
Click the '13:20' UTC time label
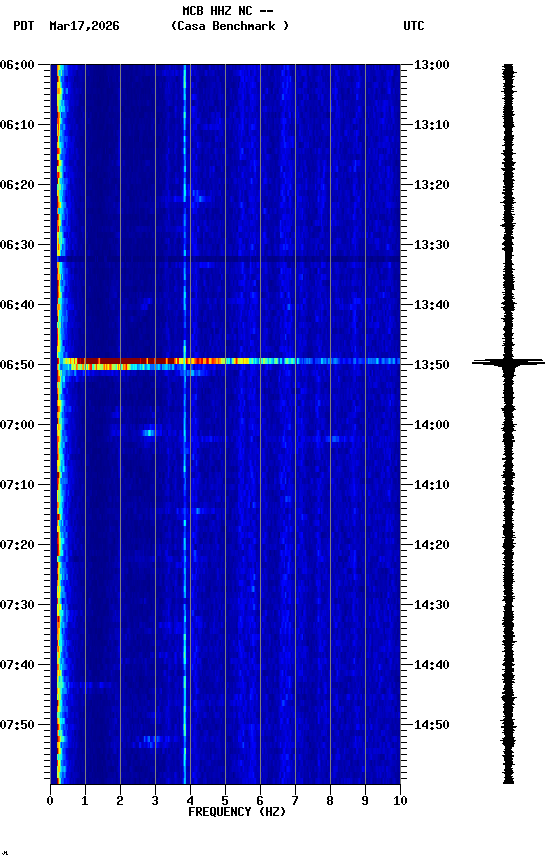click(x=432, y=185)
